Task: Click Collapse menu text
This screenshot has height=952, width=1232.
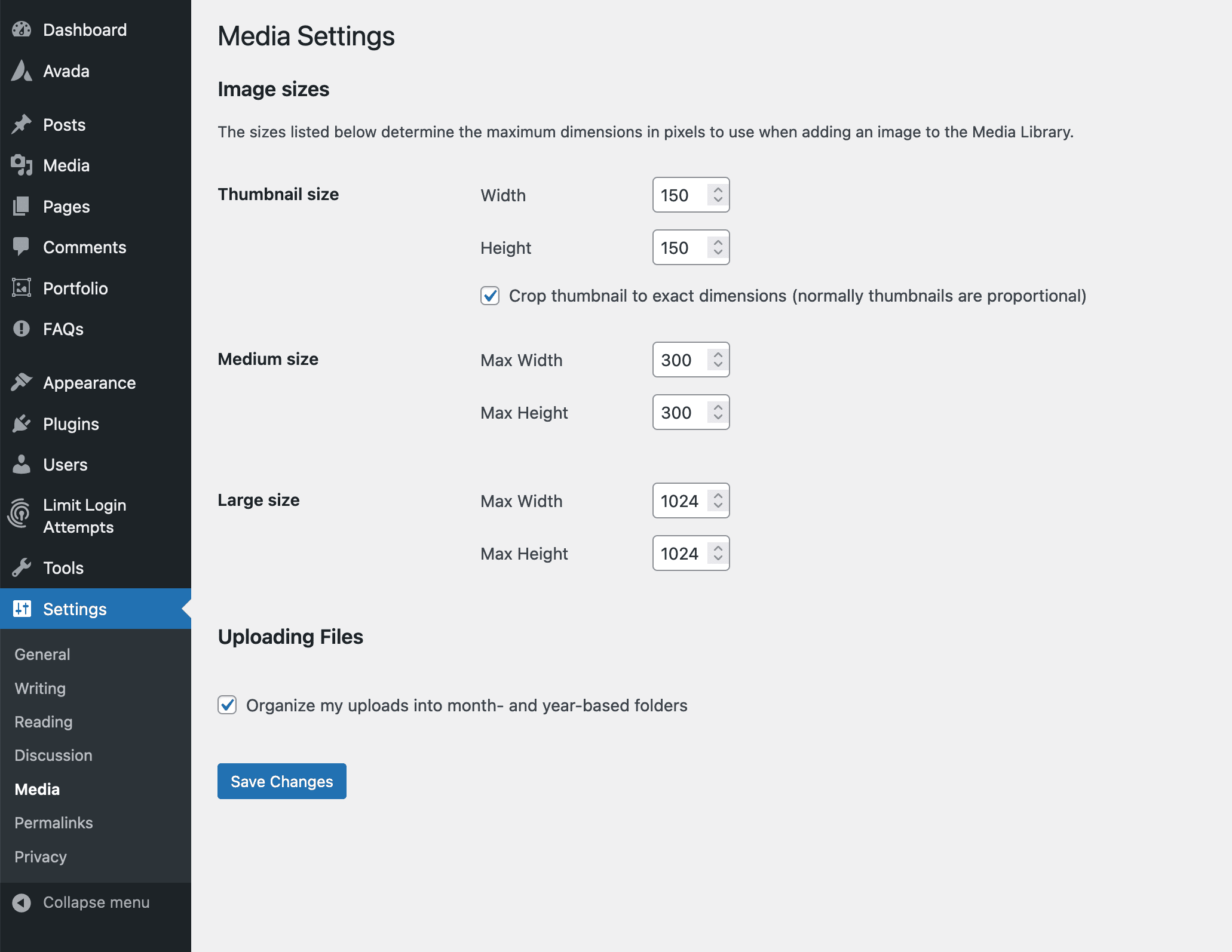Action: point(96,902)
